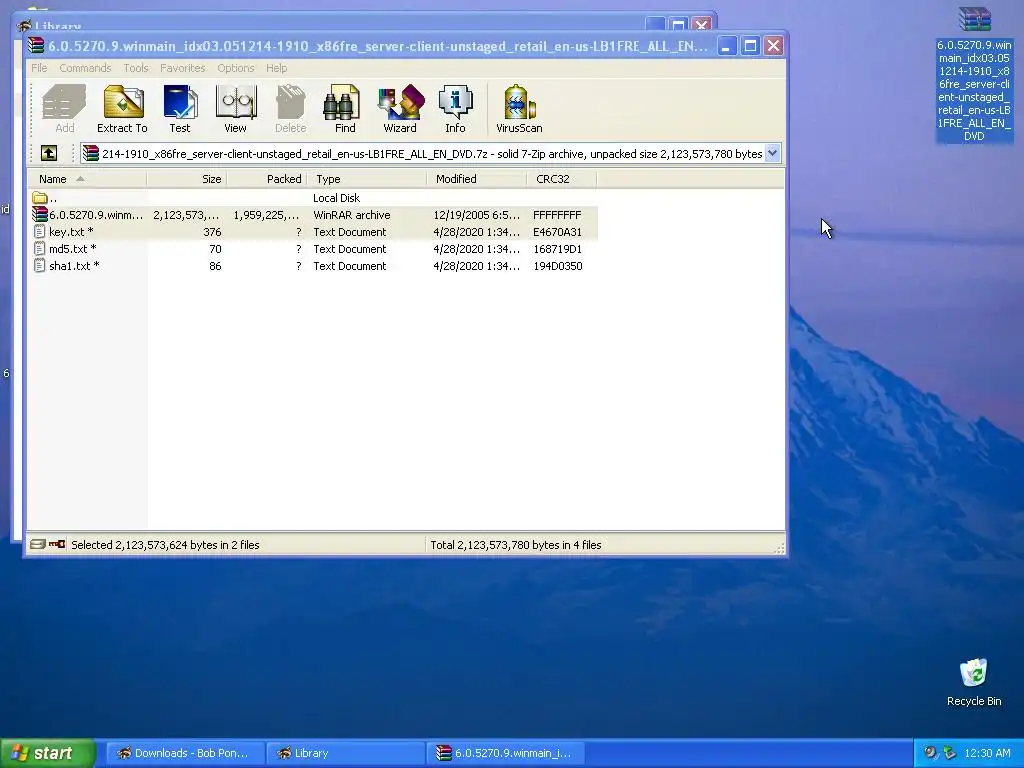Open the View file tool

tap(235, 109)
